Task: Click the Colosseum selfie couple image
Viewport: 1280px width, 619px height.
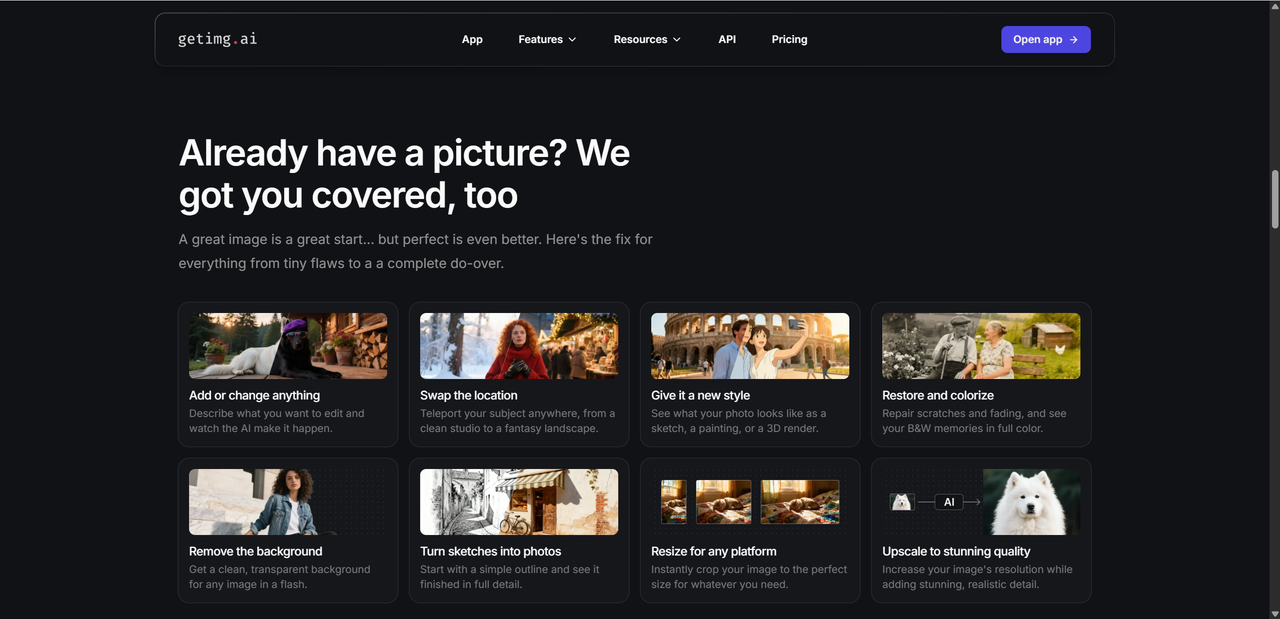Action: (750, 346)
